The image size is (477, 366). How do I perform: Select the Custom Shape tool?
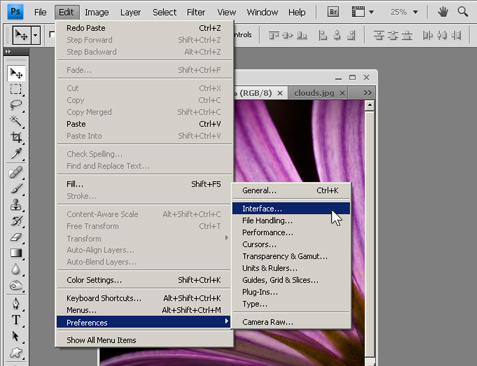click(16, 353)
